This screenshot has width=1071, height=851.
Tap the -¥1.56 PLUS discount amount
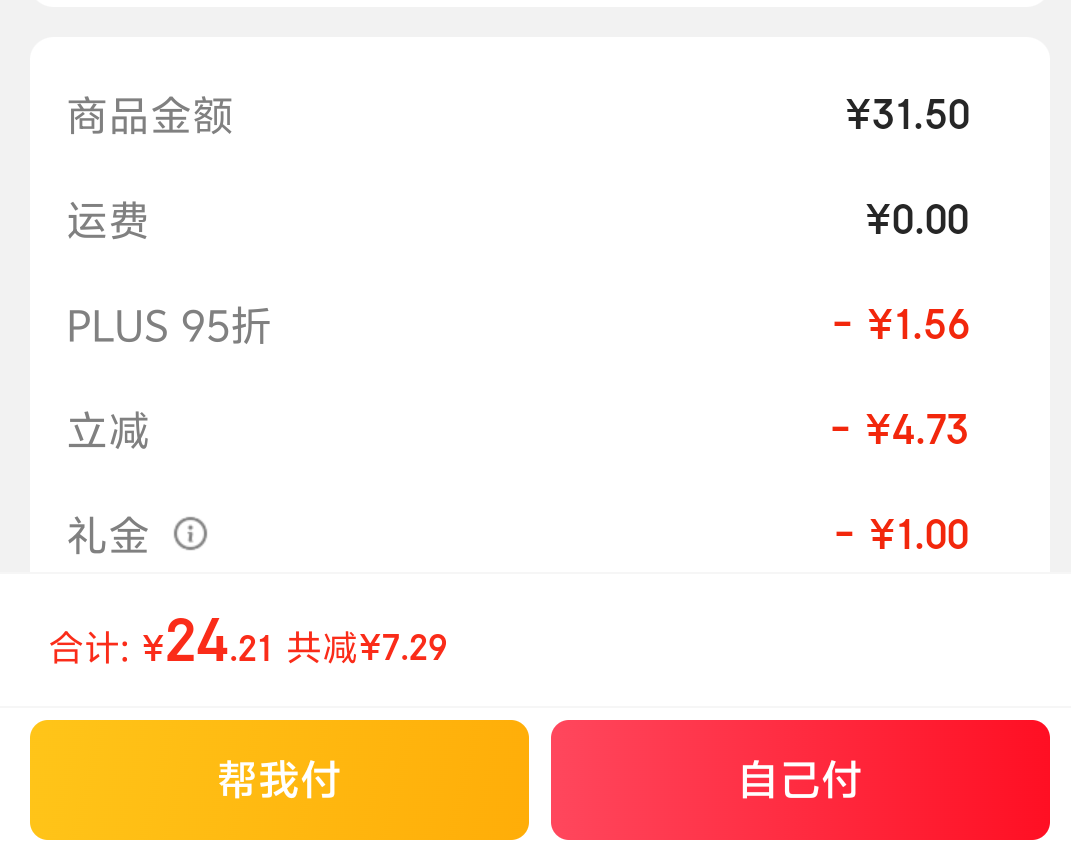[901, 324]
